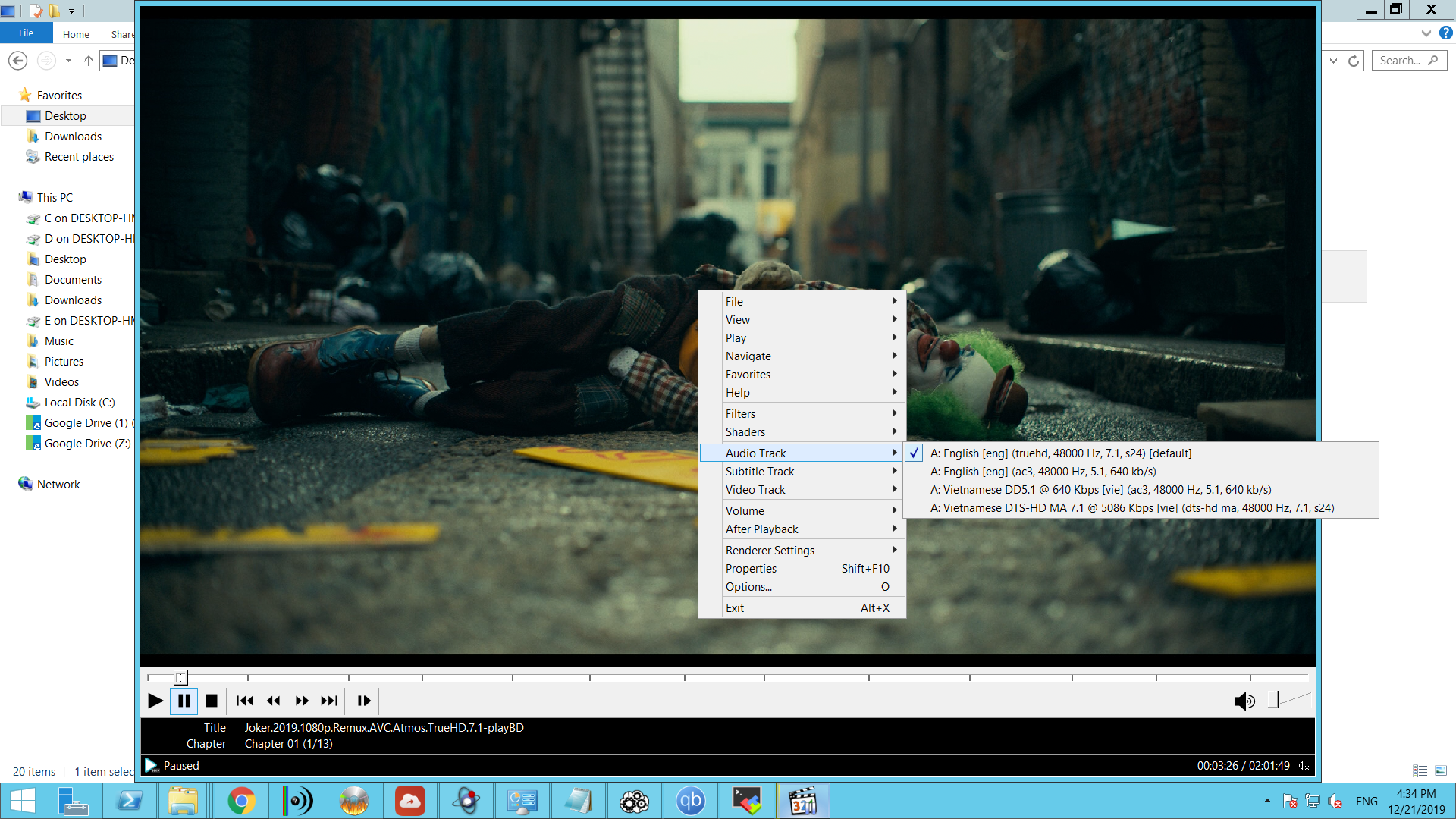Choose Exit in the context menu
Image resolution: width=1456 pixels, height=819 pixels.
[x=802, y=608]
